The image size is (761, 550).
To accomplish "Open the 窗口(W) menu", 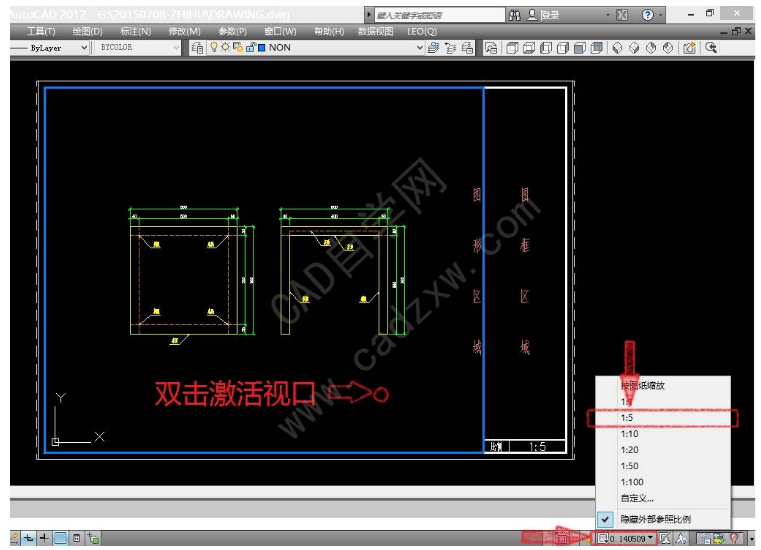I will (x=280, y=32).
